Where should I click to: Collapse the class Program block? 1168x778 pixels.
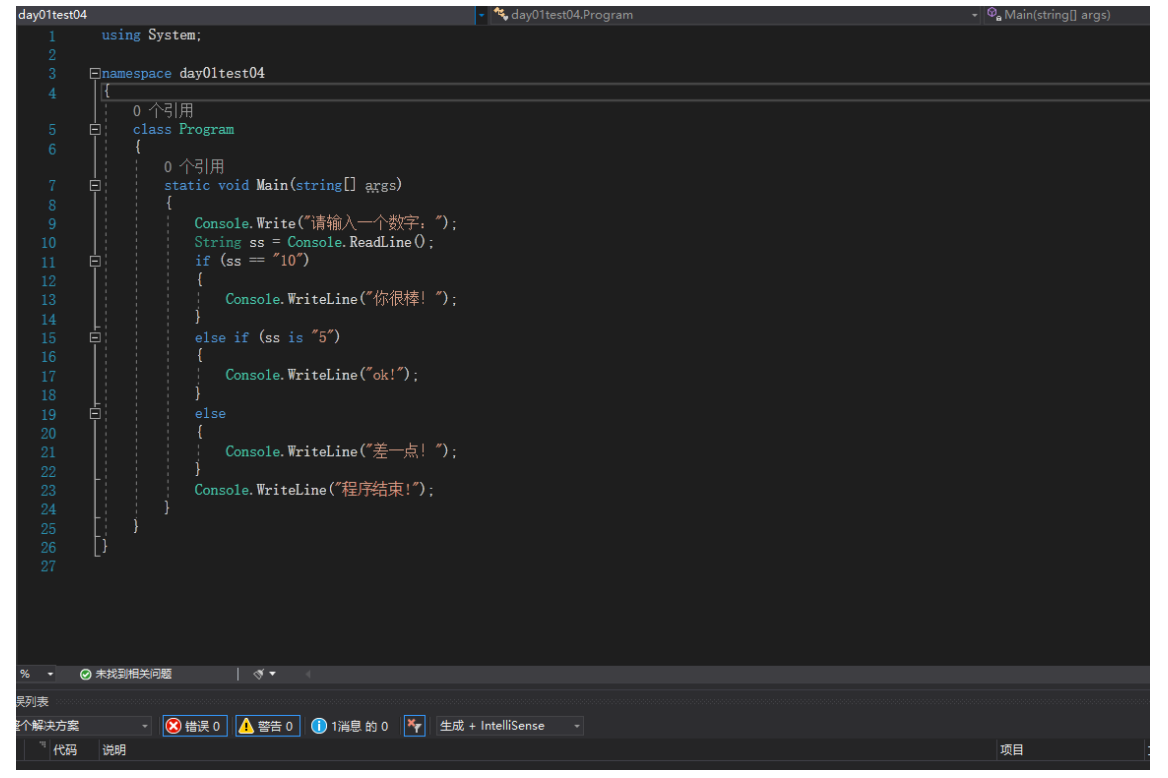[95, 130]
